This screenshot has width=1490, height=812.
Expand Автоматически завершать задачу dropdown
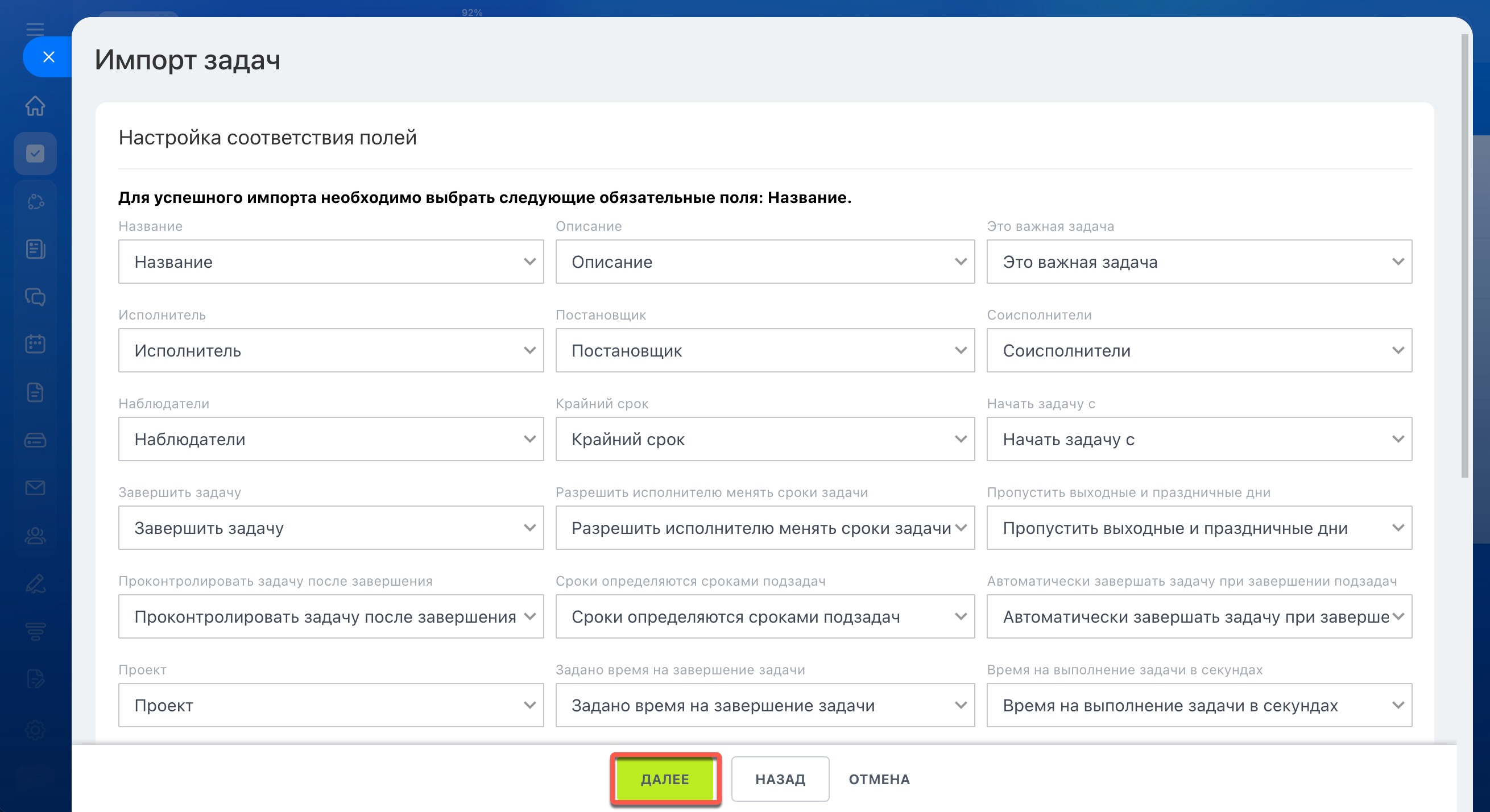coord(1199,616)
